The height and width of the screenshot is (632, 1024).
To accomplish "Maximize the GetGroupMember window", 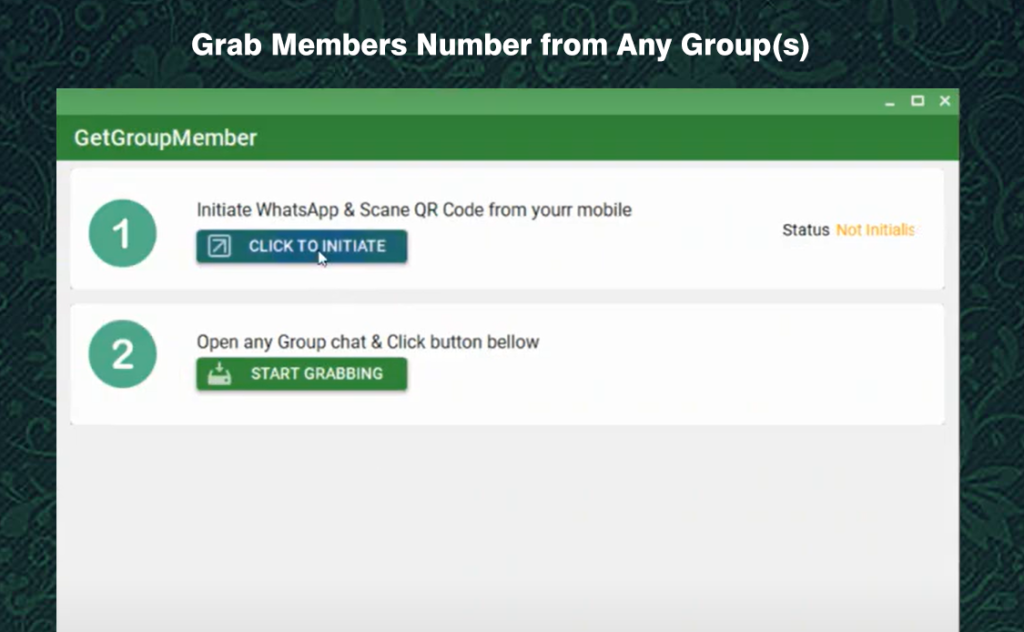I will click(917, 101).
